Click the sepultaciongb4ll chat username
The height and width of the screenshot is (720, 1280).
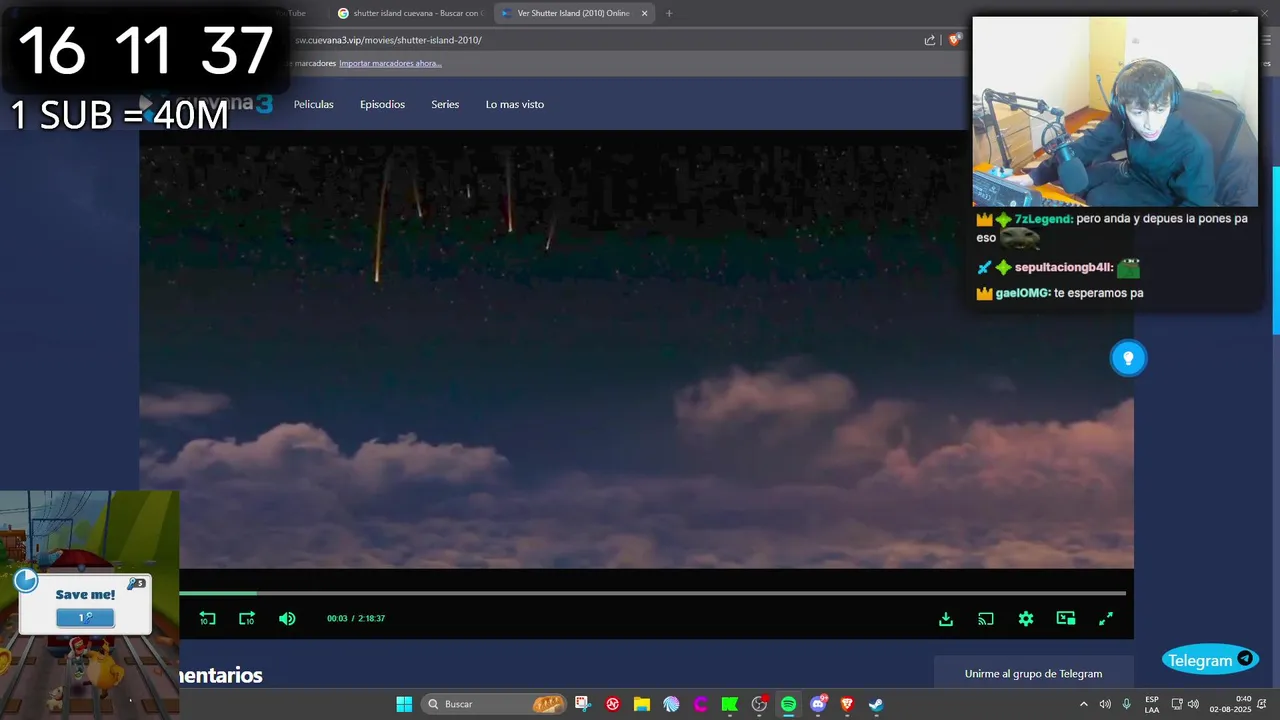1063,268
